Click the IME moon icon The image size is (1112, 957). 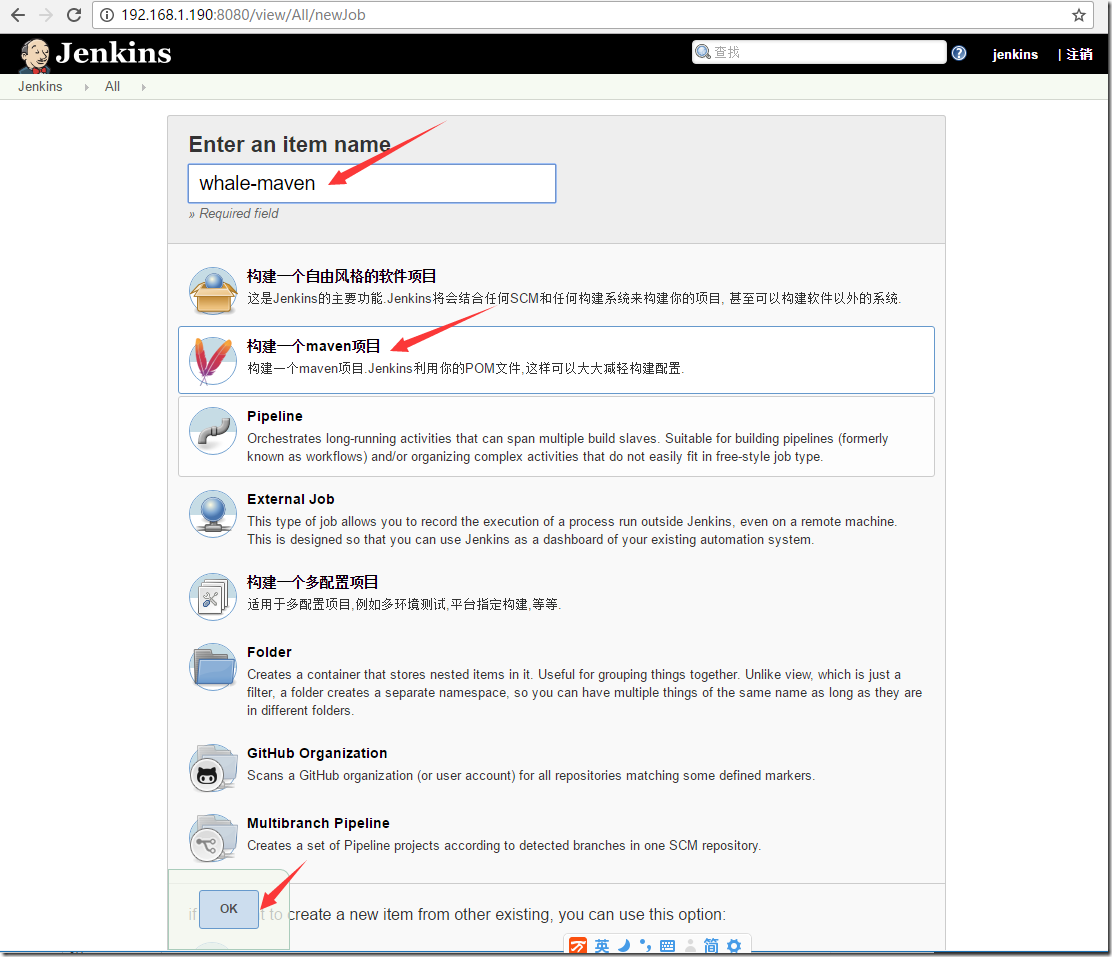tap(624, 946)
